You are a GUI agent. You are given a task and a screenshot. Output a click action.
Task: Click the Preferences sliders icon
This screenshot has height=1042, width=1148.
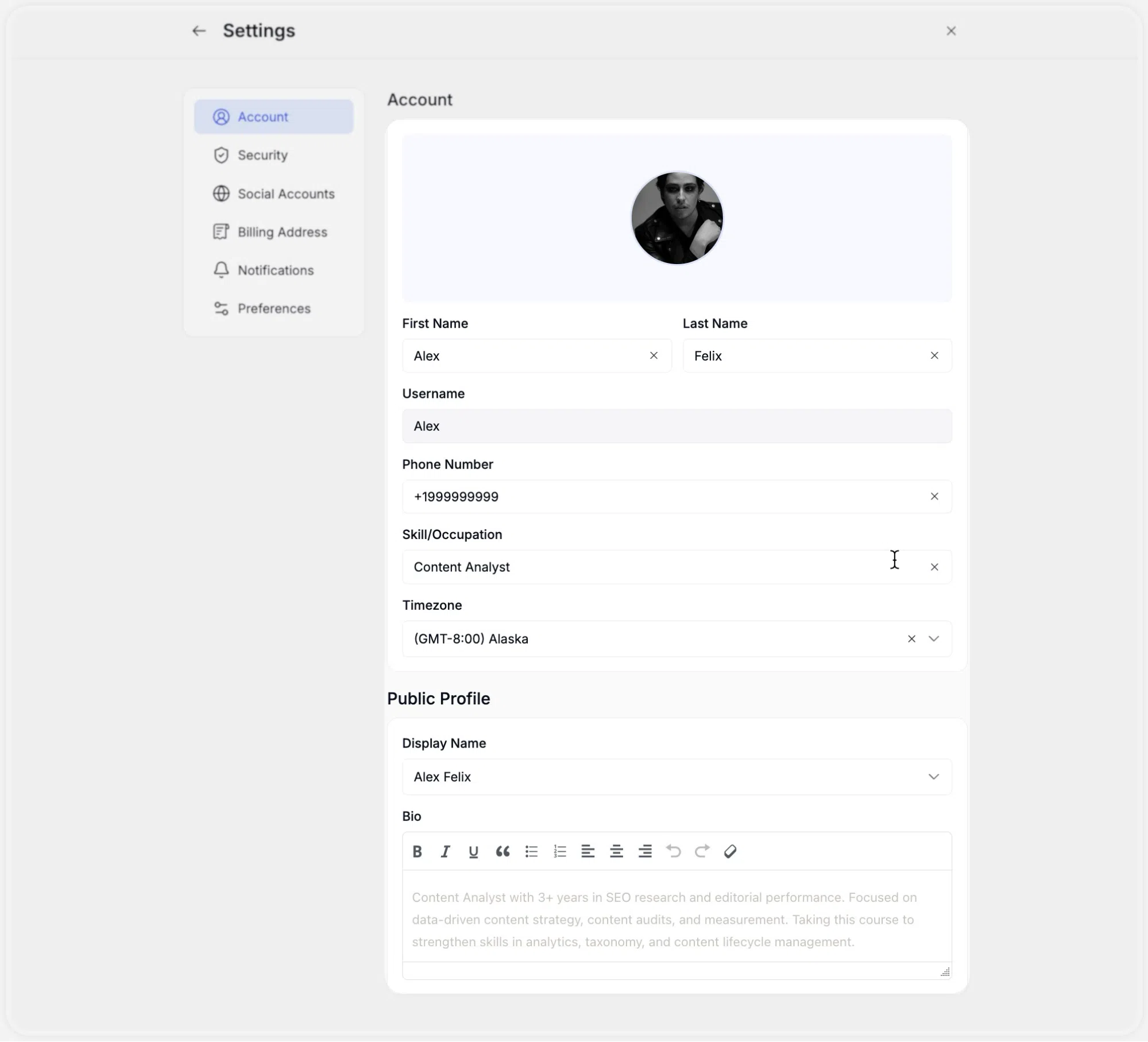tap(221, 308)
